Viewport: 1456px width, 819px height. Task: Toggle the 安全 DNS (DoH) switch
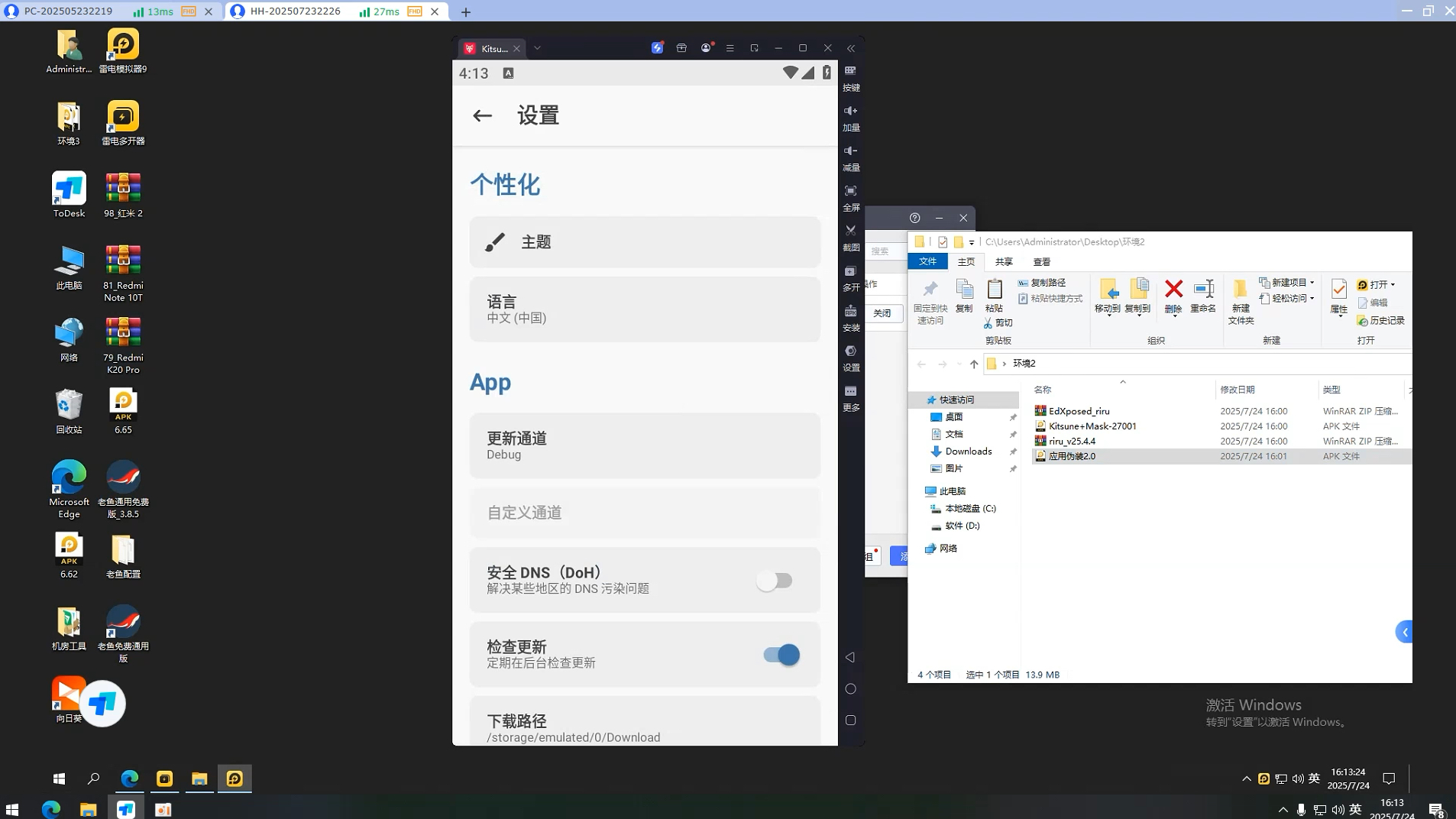pyautogui.click(x=775, y=581)
